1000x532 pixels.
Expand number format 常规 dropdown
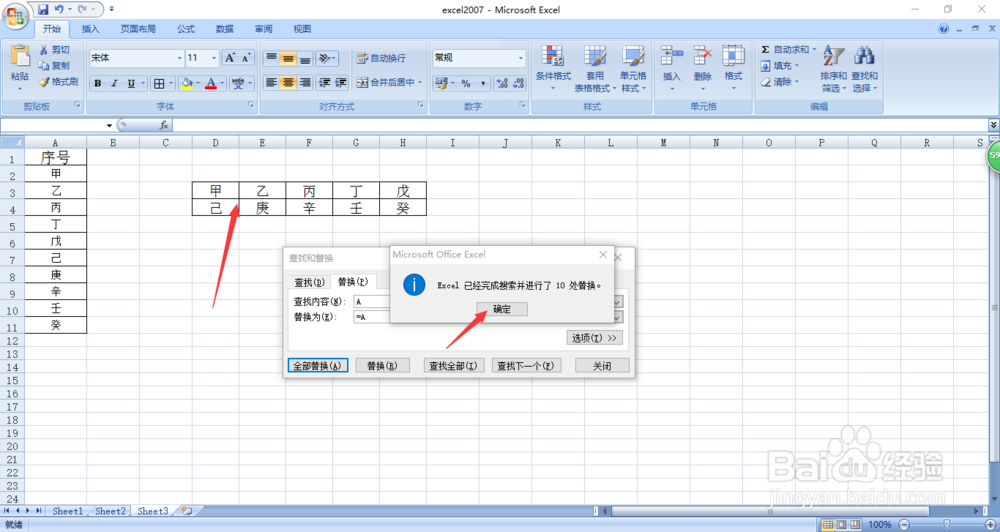(x=520, y=58)
